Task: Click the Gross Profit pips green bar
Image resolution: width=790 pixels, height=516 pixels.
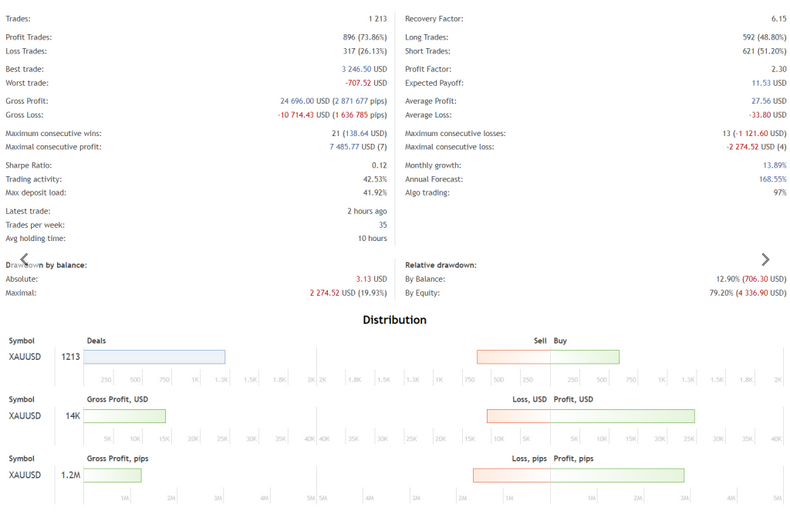Action: tap(112, 475)
